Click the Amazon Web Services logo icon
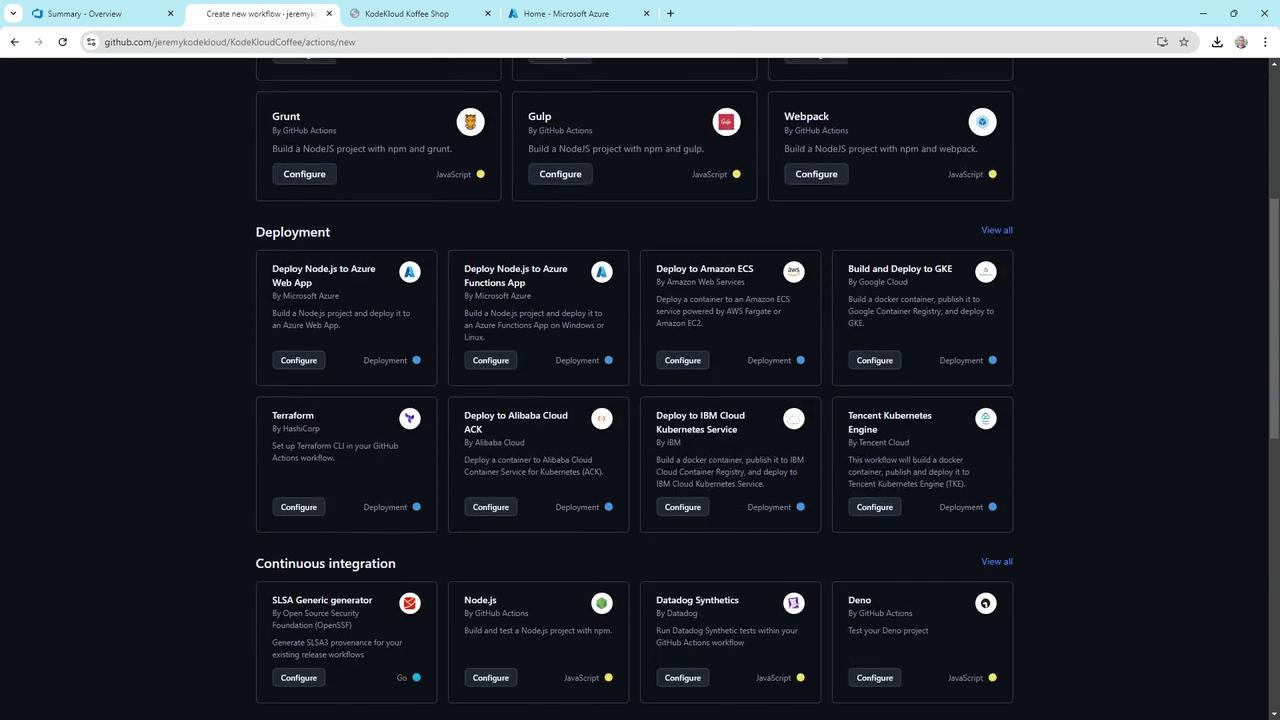The image size is (1280, 720). 793,271
